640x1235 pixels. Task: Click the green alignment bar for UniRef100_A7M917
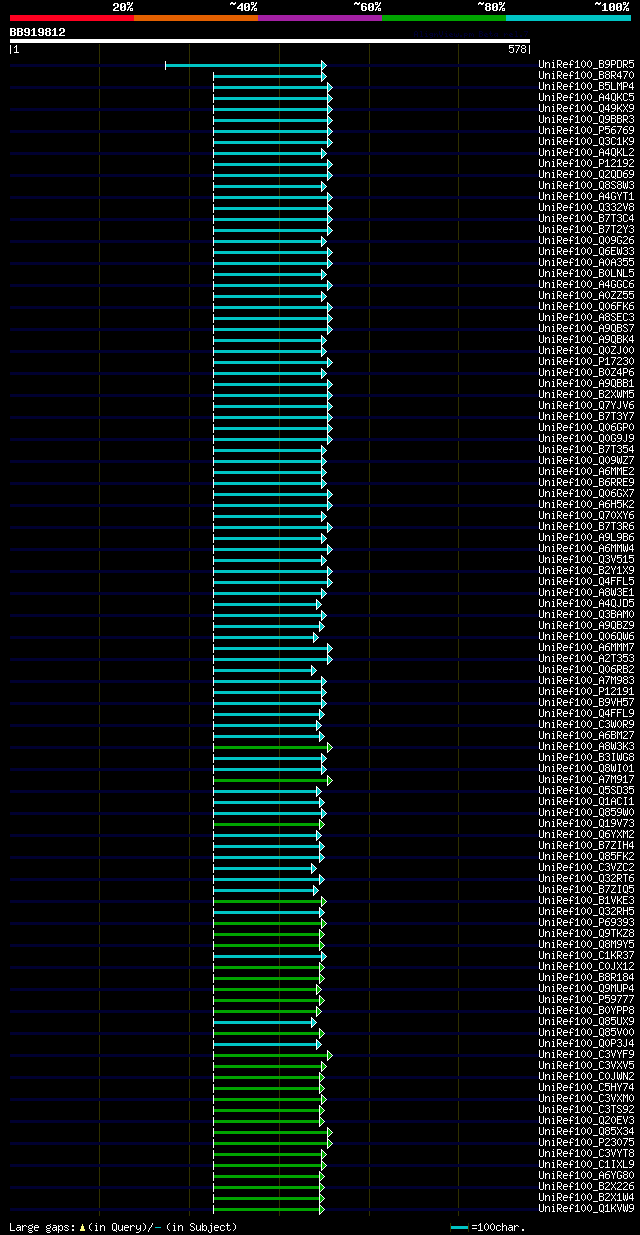pyautogui.click(x=272, y=780)
